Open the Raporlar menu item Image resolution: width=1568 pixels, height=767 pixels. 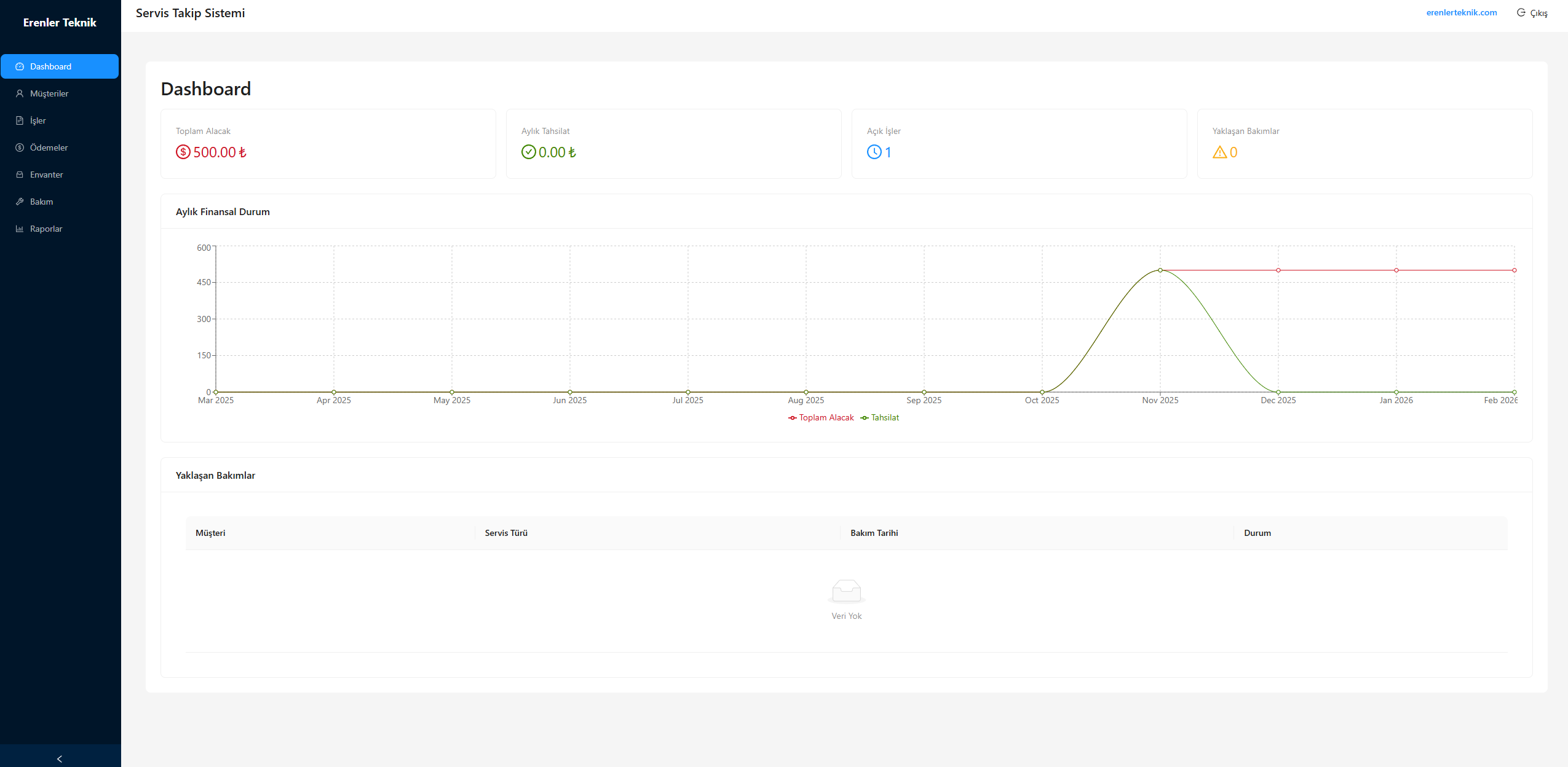pyautogui.click(x=46, y=229)
